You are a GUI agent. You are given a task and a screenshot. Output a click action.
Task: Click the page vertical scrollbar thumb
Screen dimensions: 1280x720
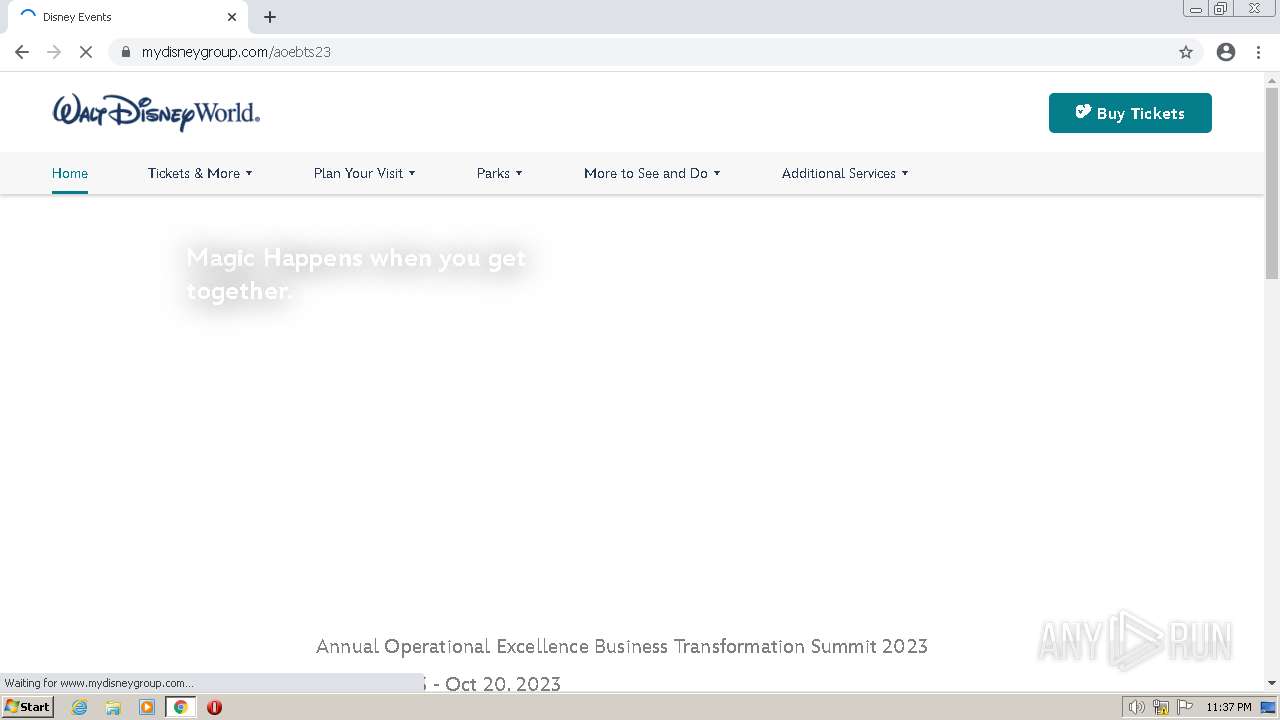(x=1272, y=184)
